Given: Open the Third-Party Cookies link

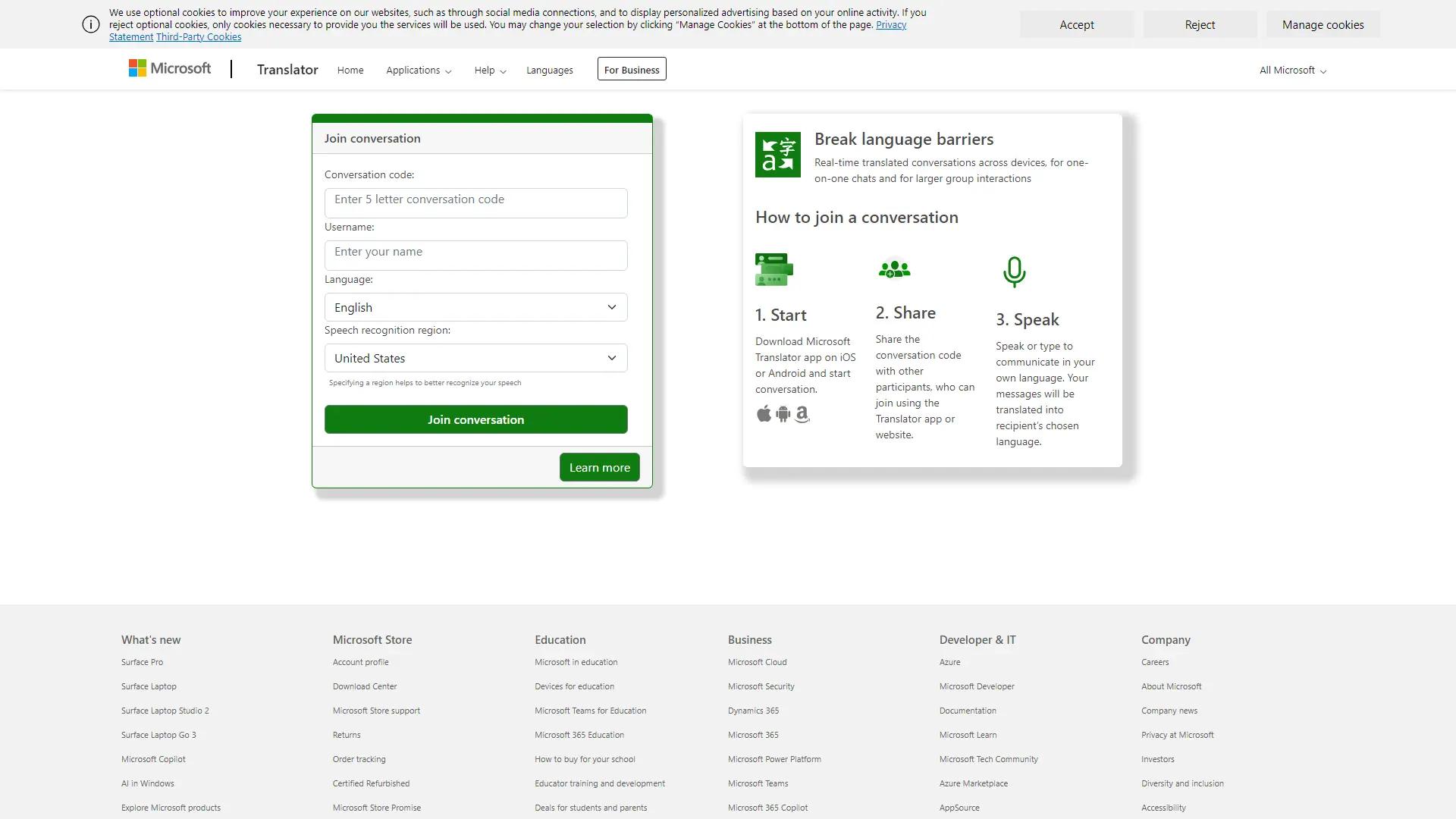Looking at the screenshot, I should 199,36.
